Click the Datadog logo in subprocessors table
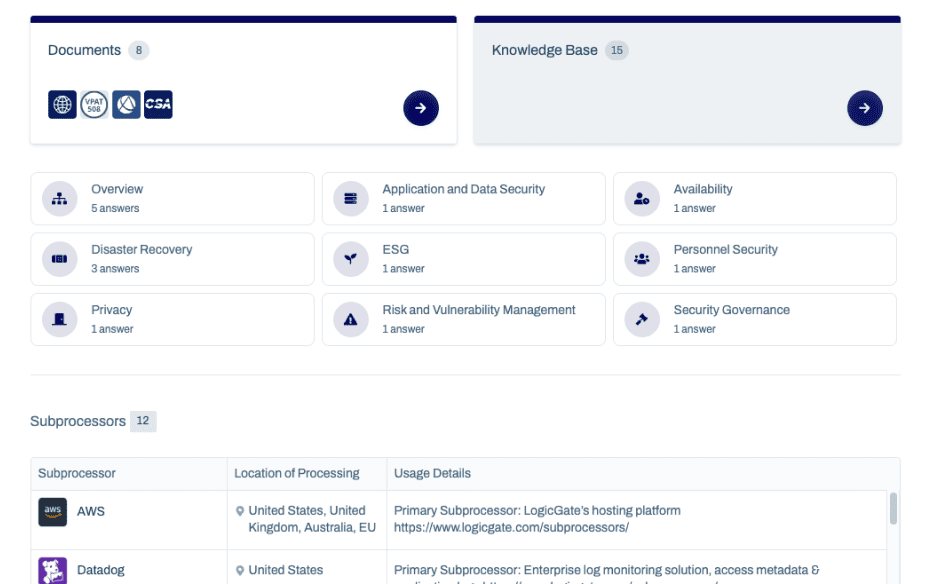This screenshot has height=584, width=932. pyautogui.click(x=53, y=571)
